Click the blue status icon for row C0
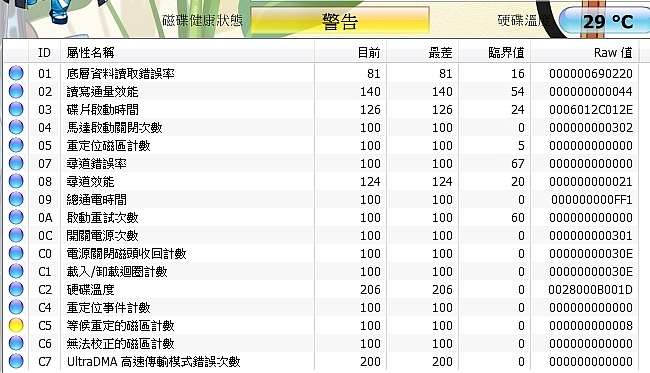 (x=16, y=254)
